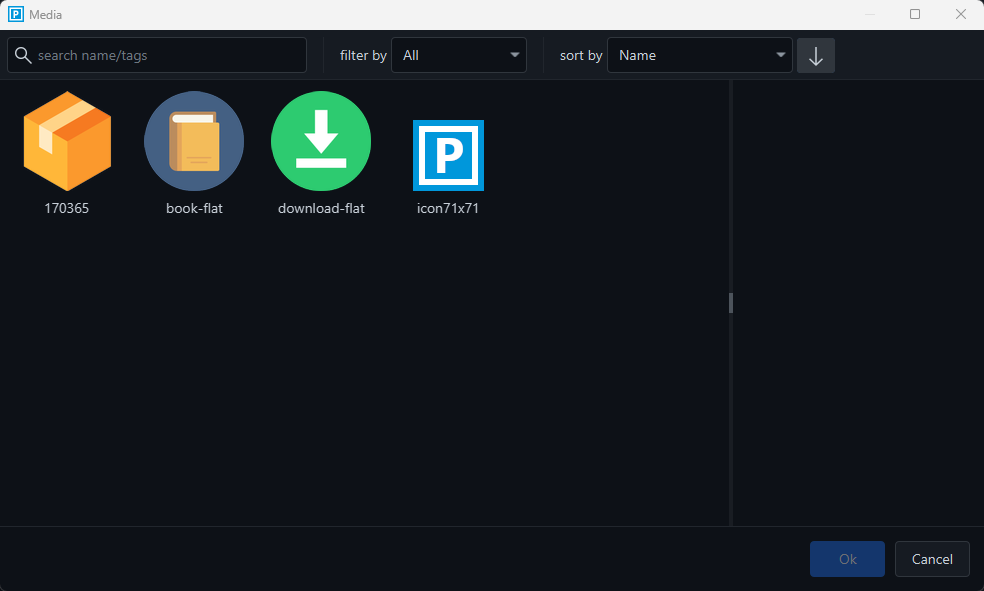
Task: Close the Media dialog window
Action: [x=961, y=15]
